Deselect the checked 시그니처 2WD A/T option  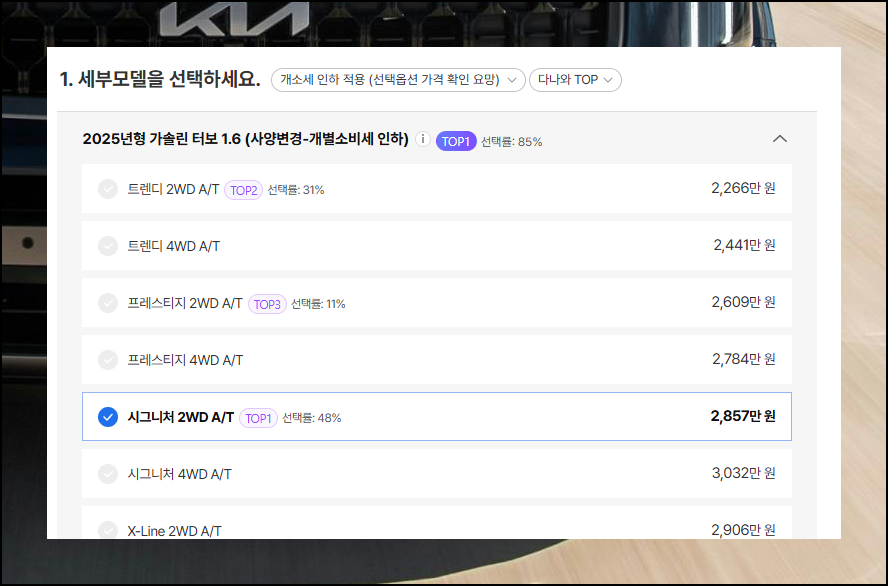tap(108, 417)
